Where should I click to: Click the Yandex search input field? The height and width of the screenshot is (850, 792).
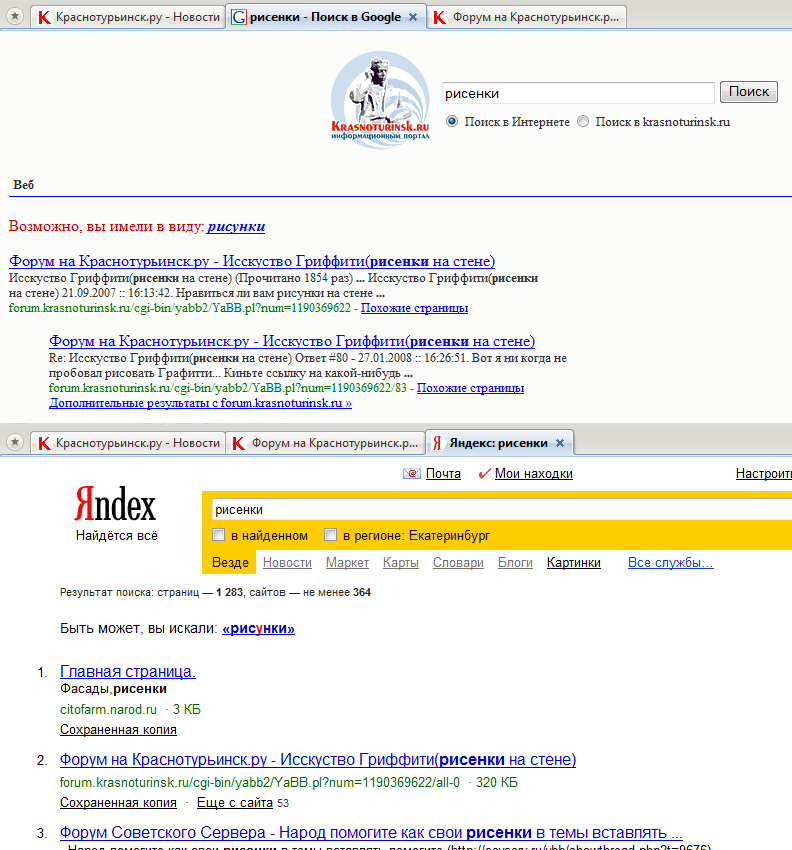point(501,510)
